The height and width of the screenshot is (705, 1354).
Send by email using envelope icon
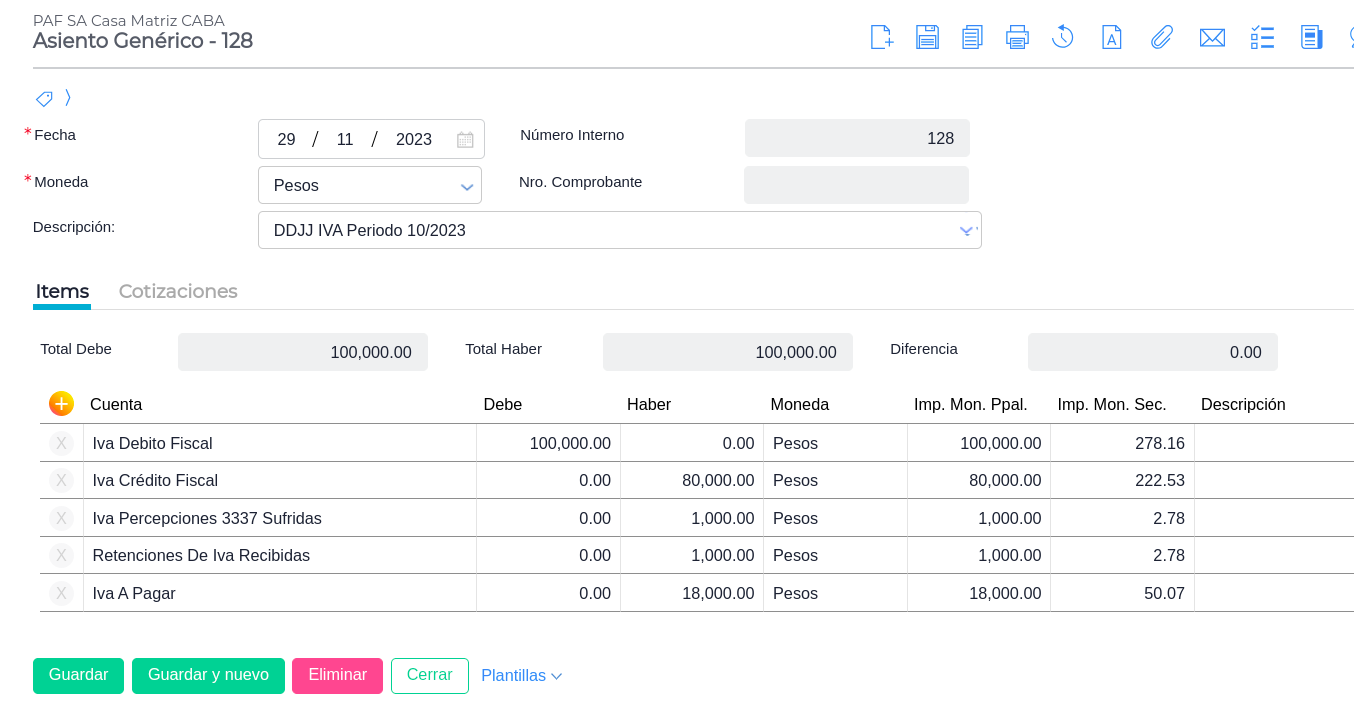(1212, 38)
